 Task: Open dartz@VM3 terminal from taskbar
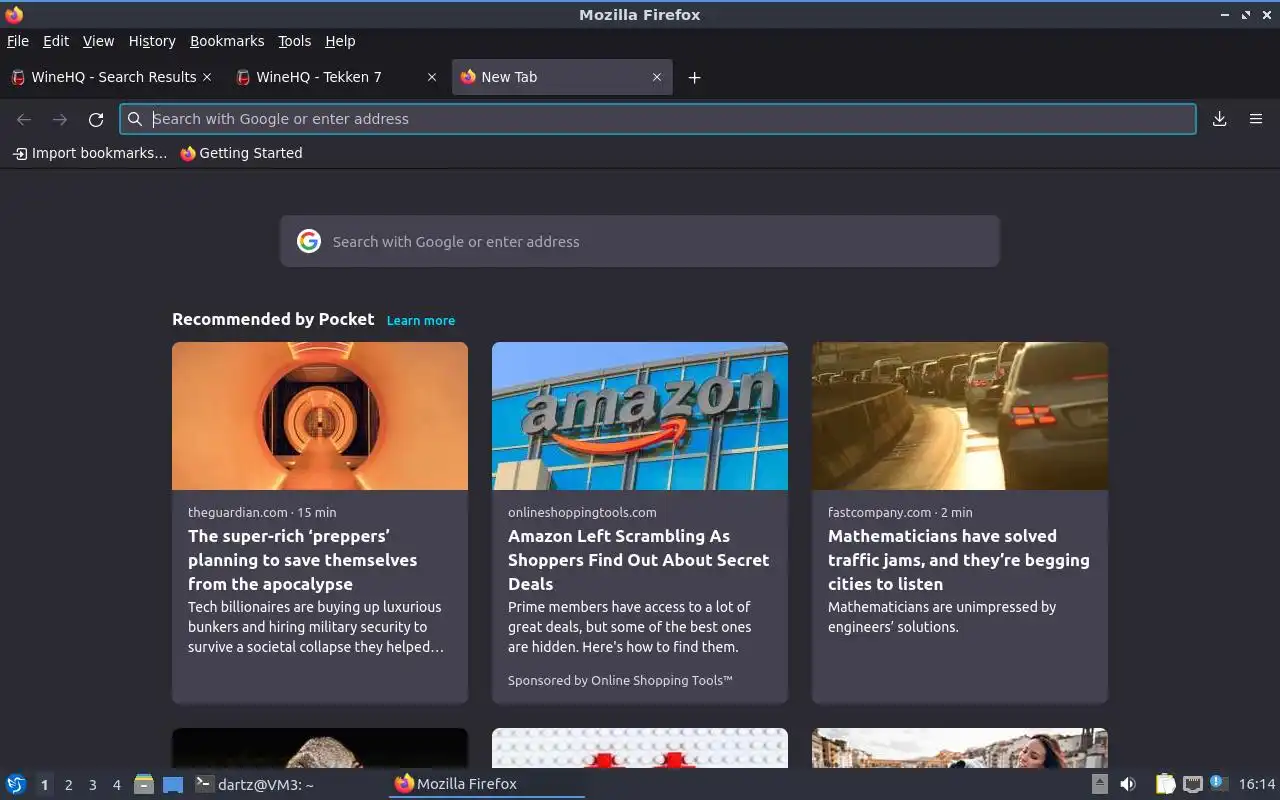[x=288, y=784]
